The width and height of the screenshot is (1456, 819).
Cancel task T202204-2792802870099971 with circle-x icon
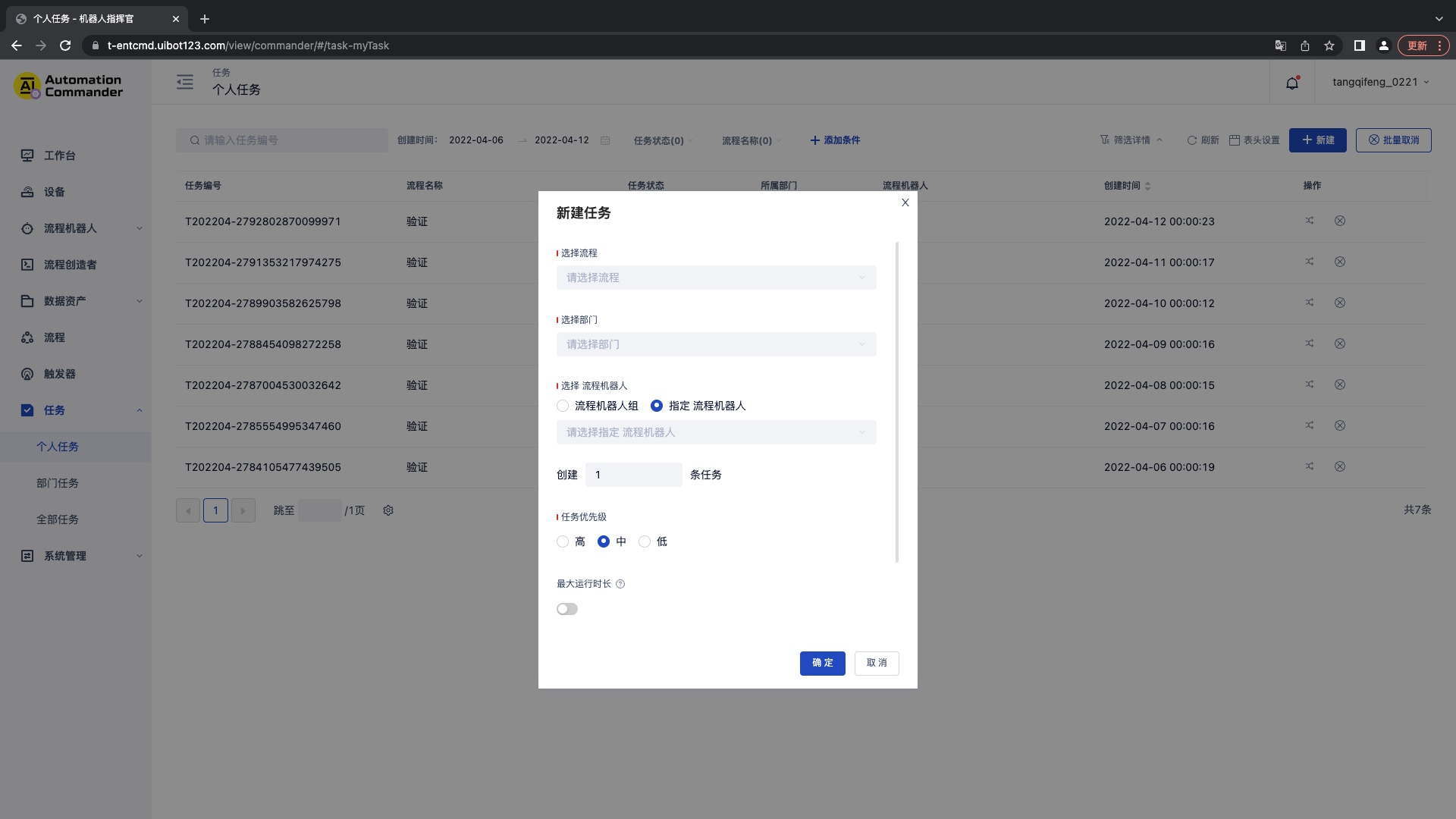coord(1340,221)
